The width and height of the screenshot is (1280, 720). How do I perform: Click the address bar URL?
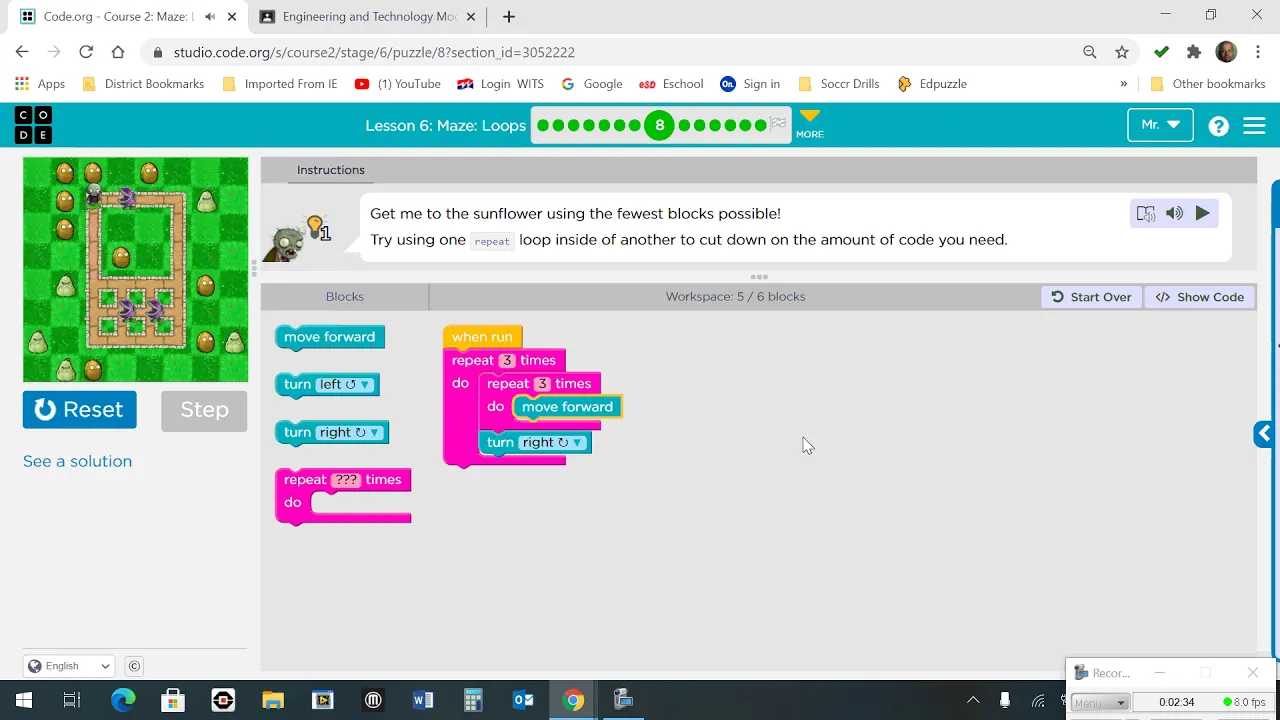[374, 52]
